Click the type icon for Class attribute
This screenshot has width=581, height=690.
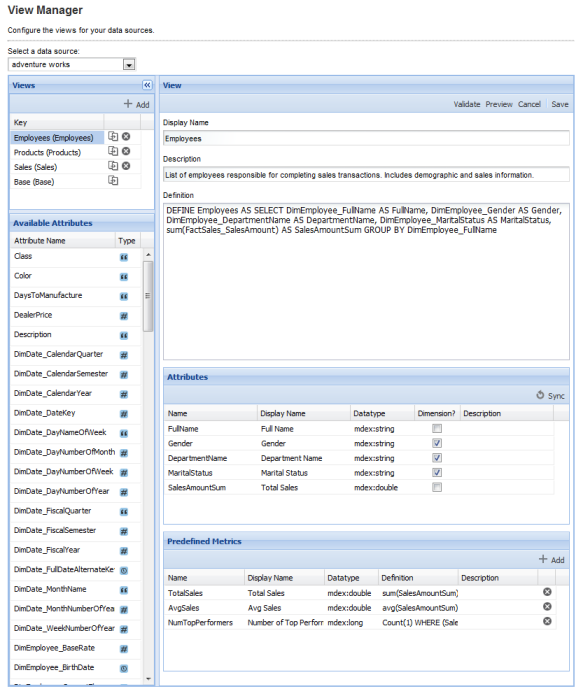[124, 257]
